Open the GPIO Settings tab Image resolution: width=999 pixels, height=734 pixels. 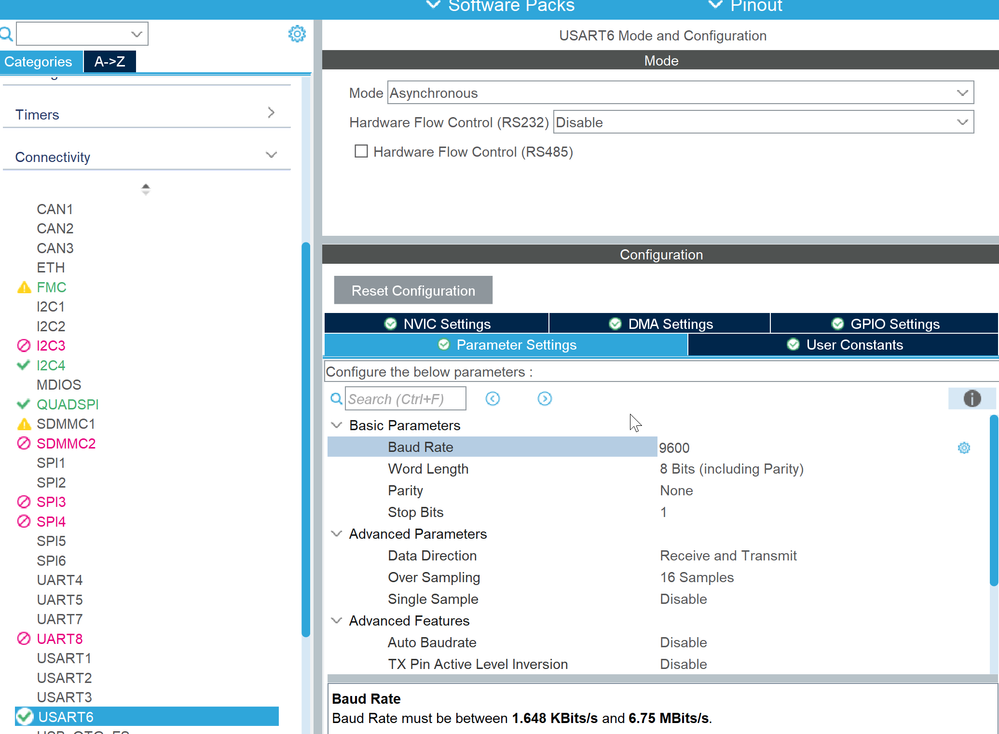[x=884, y=324]
